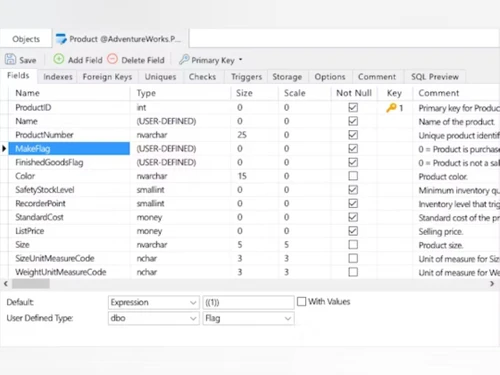Select the RecorderPoint field name
Viewport: 500px width, 375px height.
pyautogui.click(x=40, y=203)
